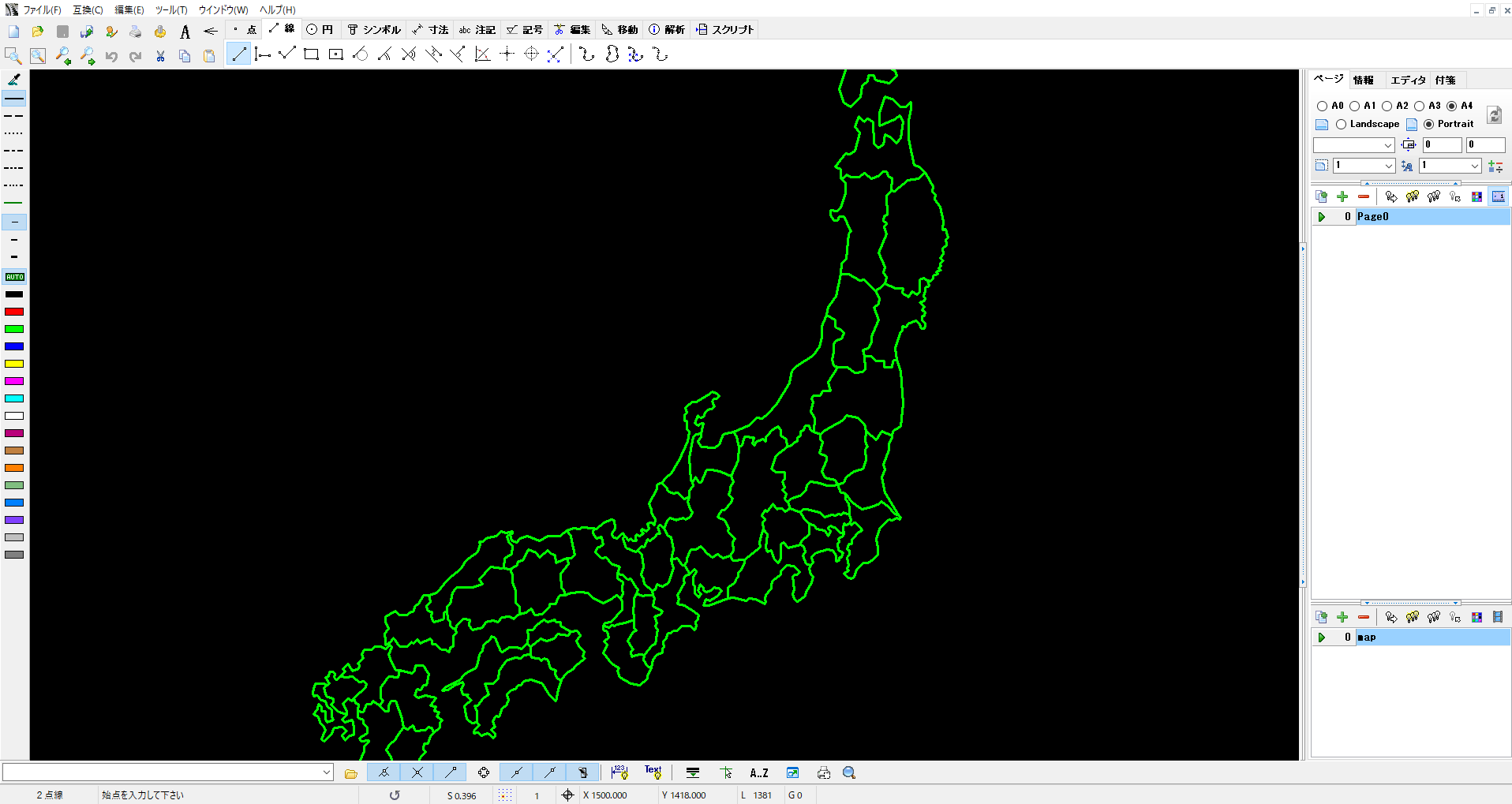Screen dimensions: 1512x804
Task: Open the command history dropdown
Action: [326, 772]
